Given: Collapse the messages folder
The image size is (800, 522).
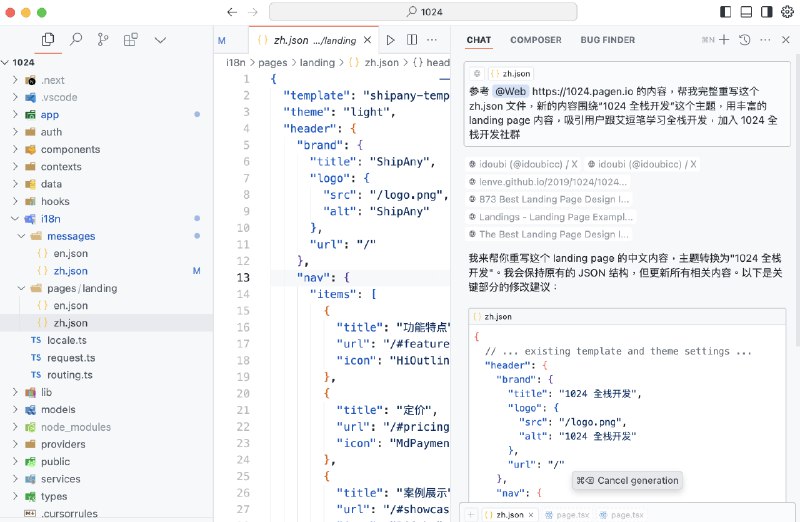Looking at the screenshot, I should 21,236.
